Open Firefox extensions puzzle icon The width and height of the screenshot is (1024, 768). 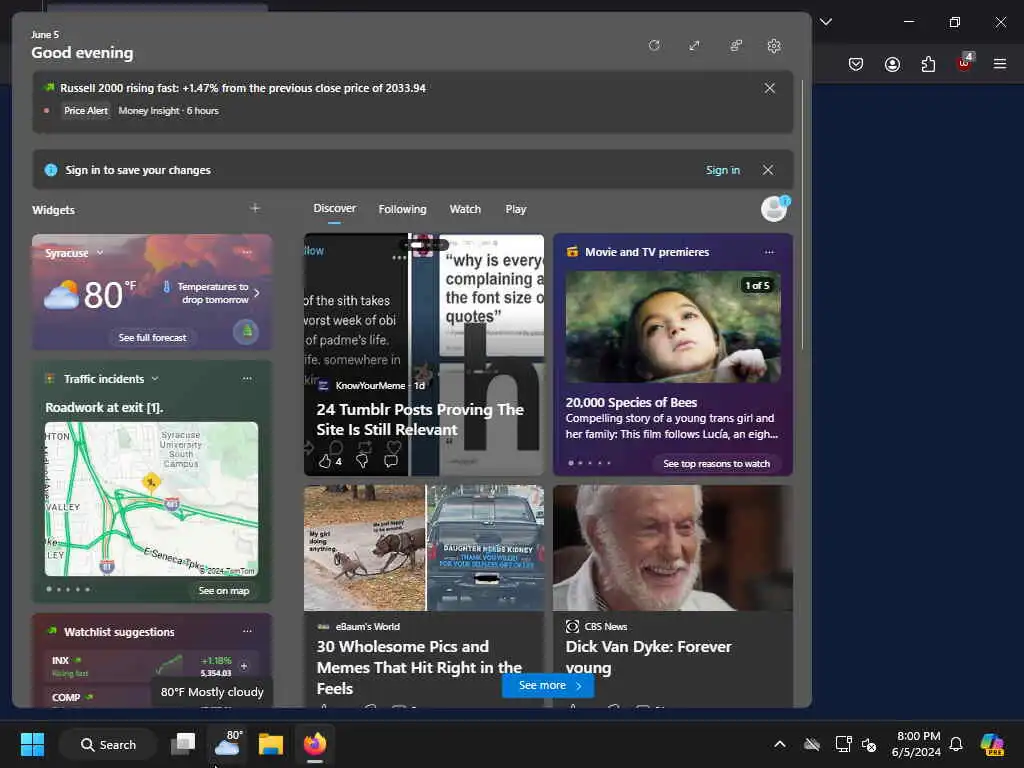928,64
